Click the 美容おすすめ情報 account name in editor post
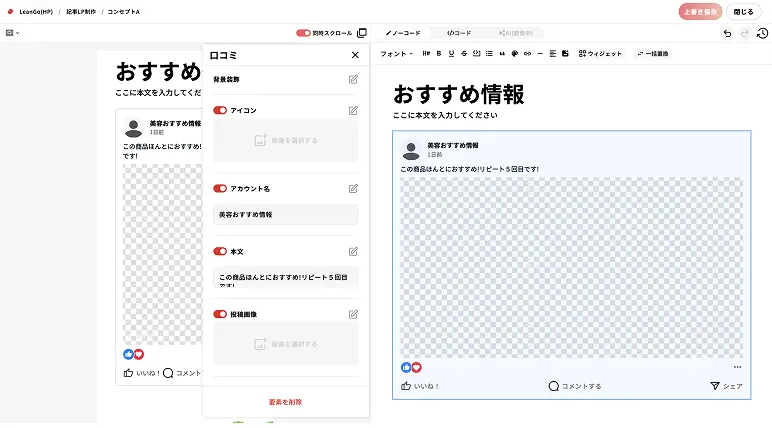Screen dimensions: 772x428 pyautogui.click(x=452, y=145)
